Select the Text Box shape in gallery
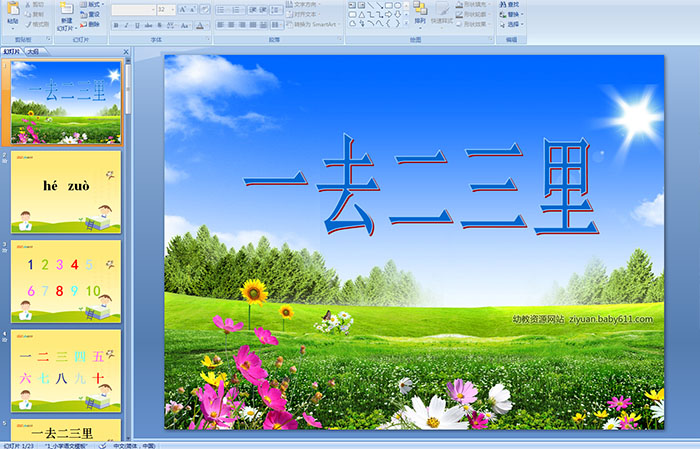This screenshot has width=700, height=449. (352, 5)
